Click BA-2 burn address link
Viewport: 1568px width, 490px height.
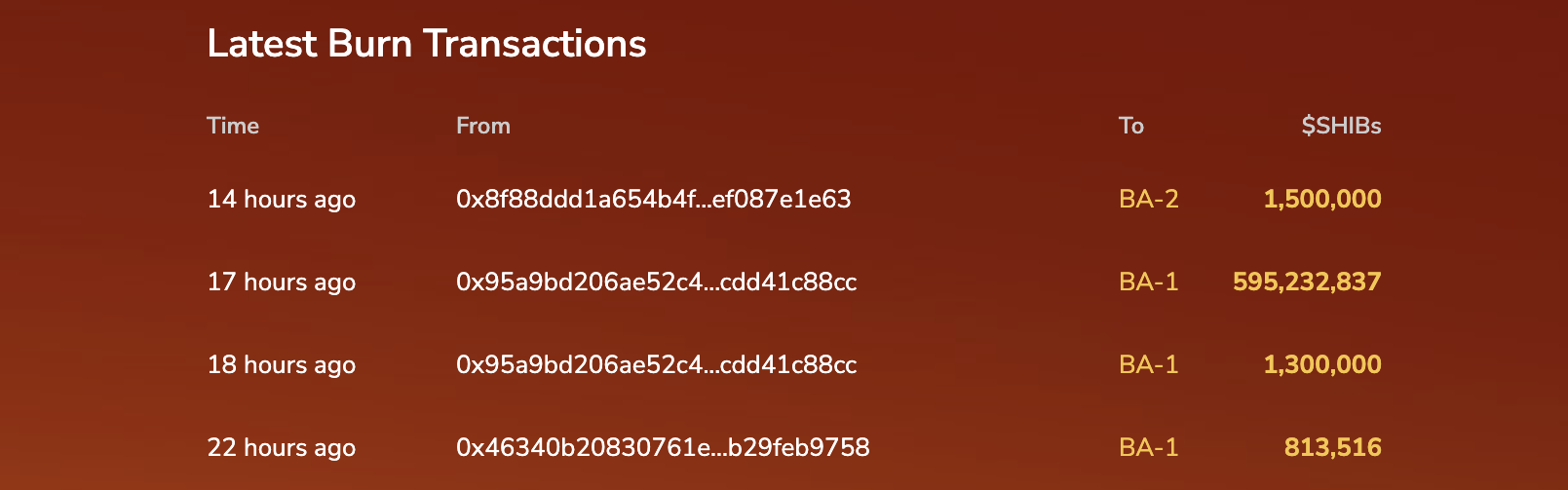1148,199
